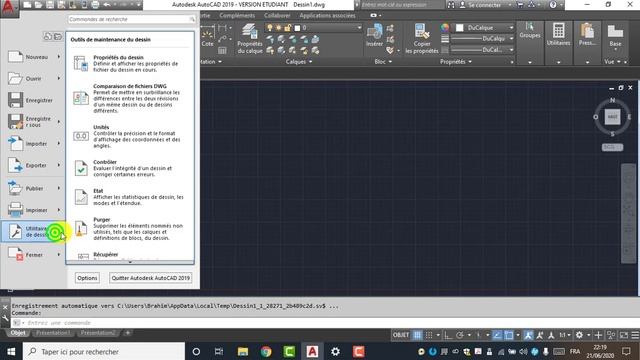Show recent documents icon in application menu

tap(48, 36)
